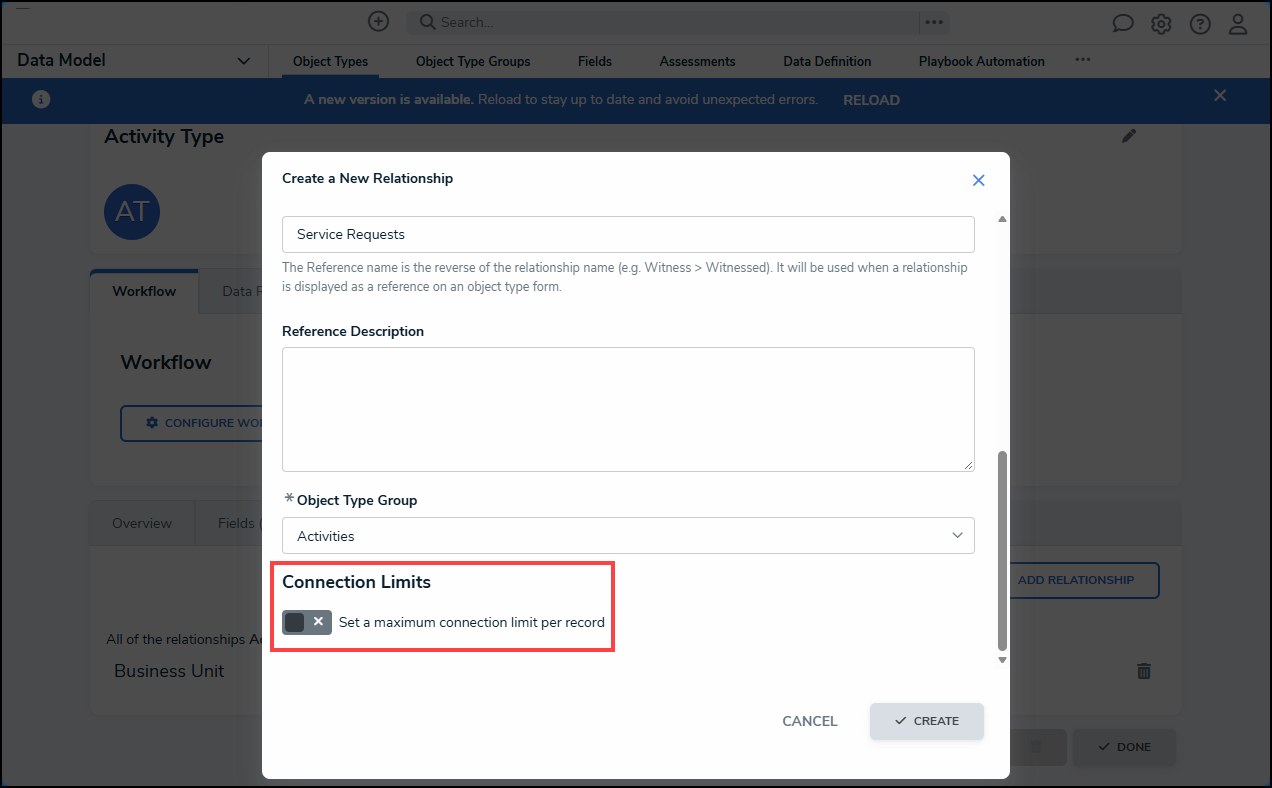Open the Data Definition tab
This screenshot has height=788, width=1272.
(827, 61)
